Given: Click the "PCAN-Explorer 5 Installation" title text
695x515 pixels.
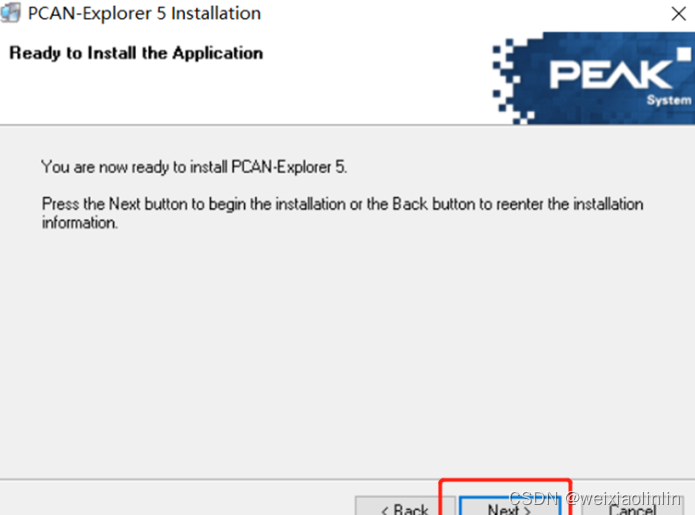Looking at the screenshot, I should coord(144,13).
